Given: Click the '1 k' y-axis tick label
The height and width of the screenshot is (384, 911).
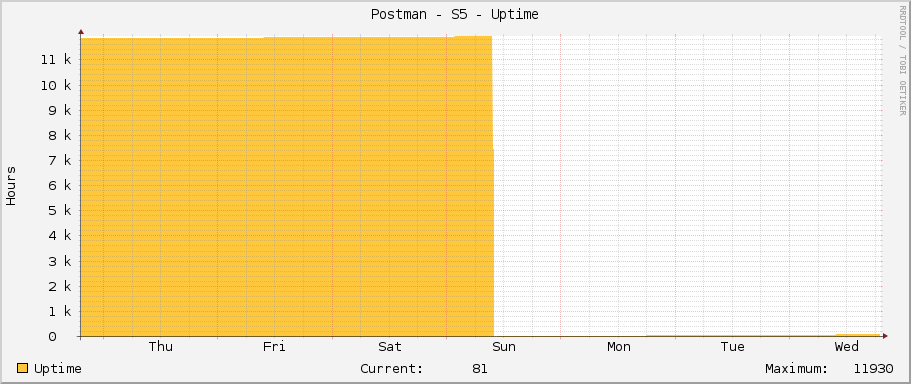Looking at the screenshot, I should click(60, 311).
